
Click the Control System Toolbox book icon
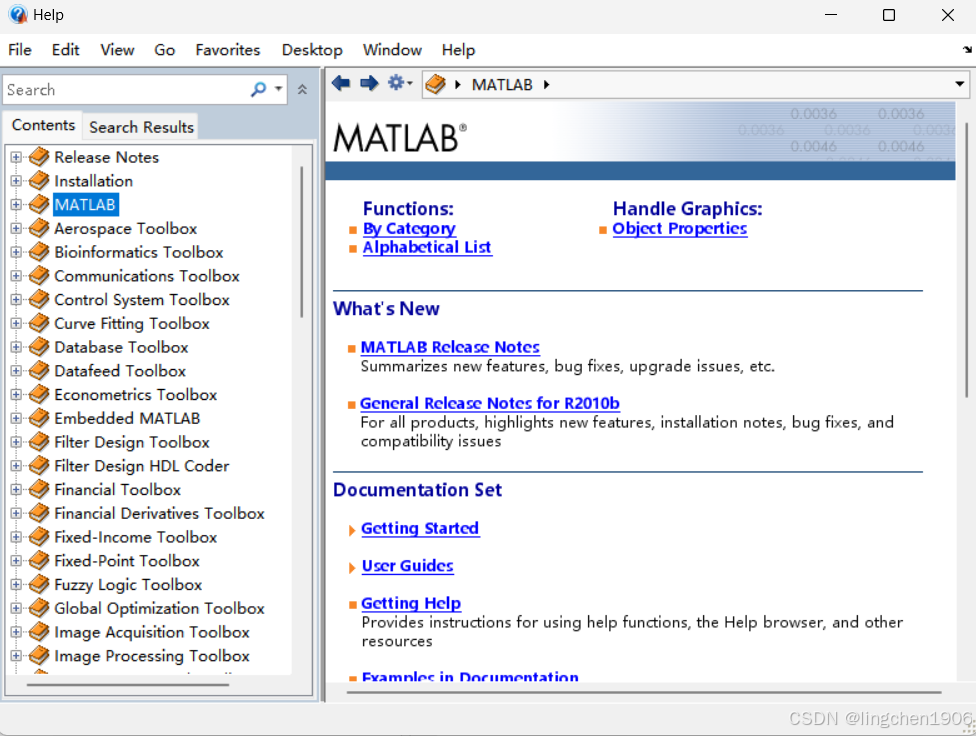39,300
